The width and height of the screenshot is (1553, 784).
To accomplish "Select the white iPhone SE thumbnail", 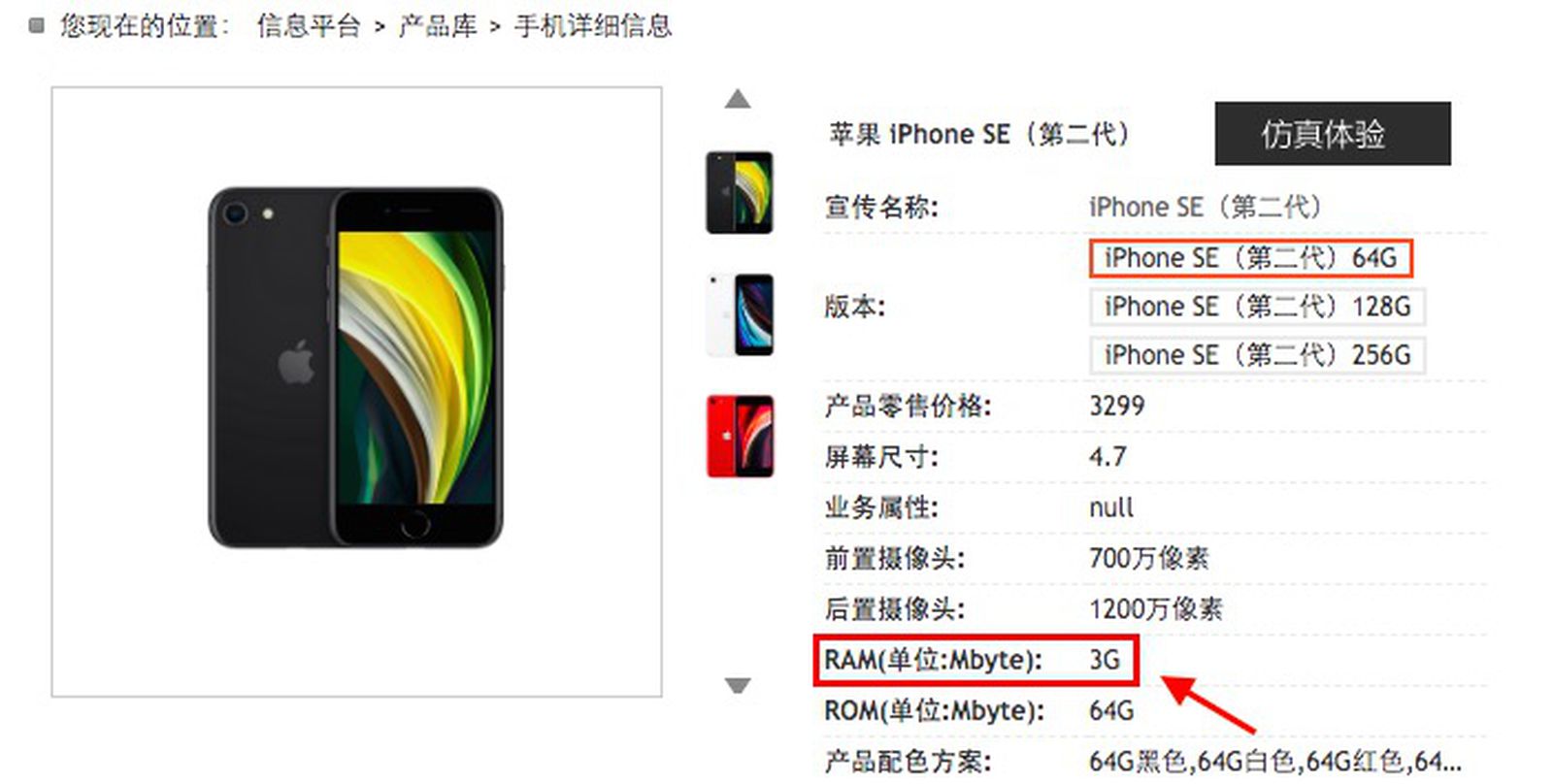I will pos(740,314).
